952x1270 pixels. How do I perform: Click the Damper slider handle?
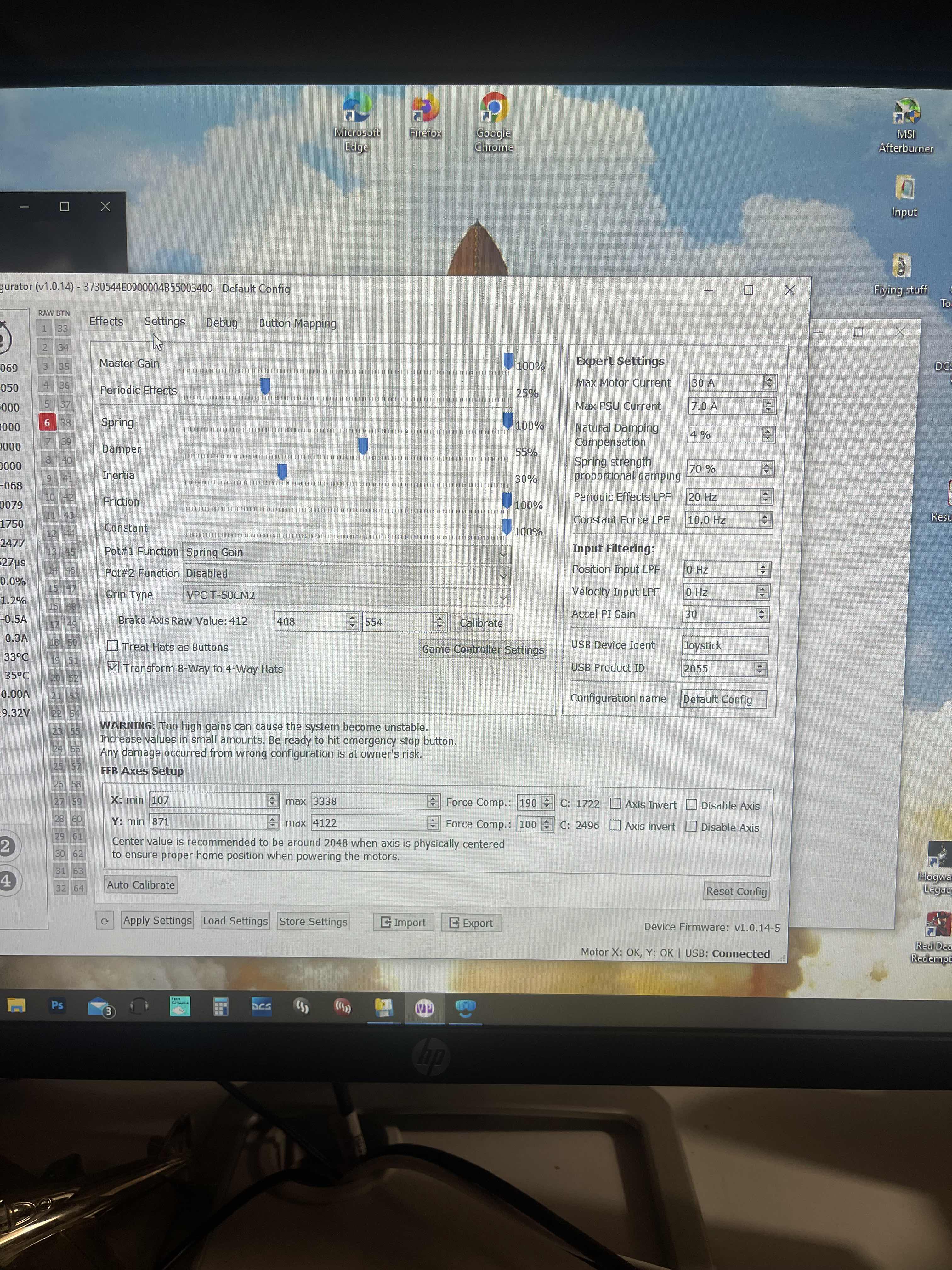point(363,446)
